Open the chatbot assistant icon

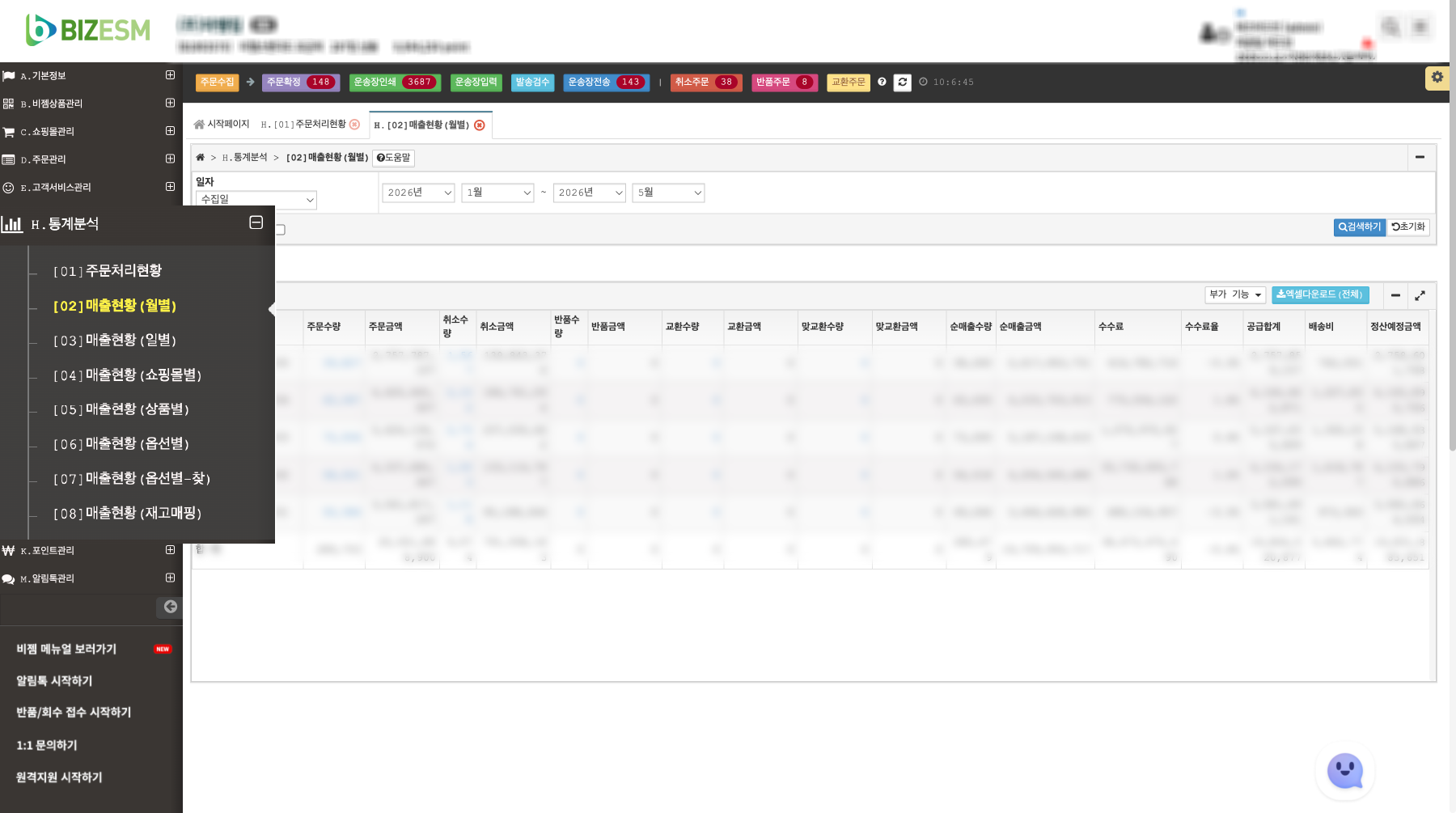(1345, 771)
